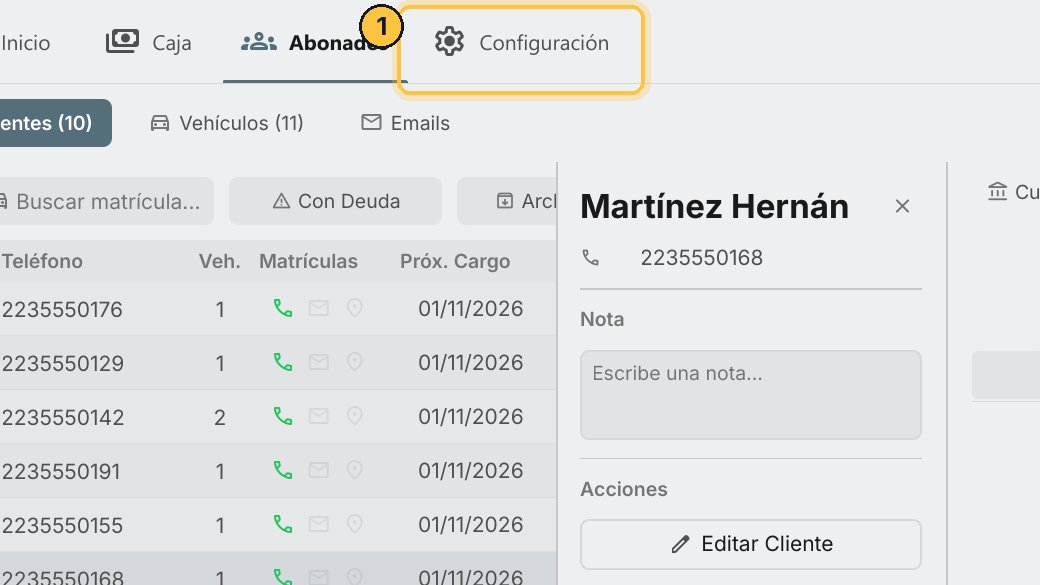This screenshot has height=585, width=1040.
Task: Click location pin in row 2235550142
Action: 355,417
